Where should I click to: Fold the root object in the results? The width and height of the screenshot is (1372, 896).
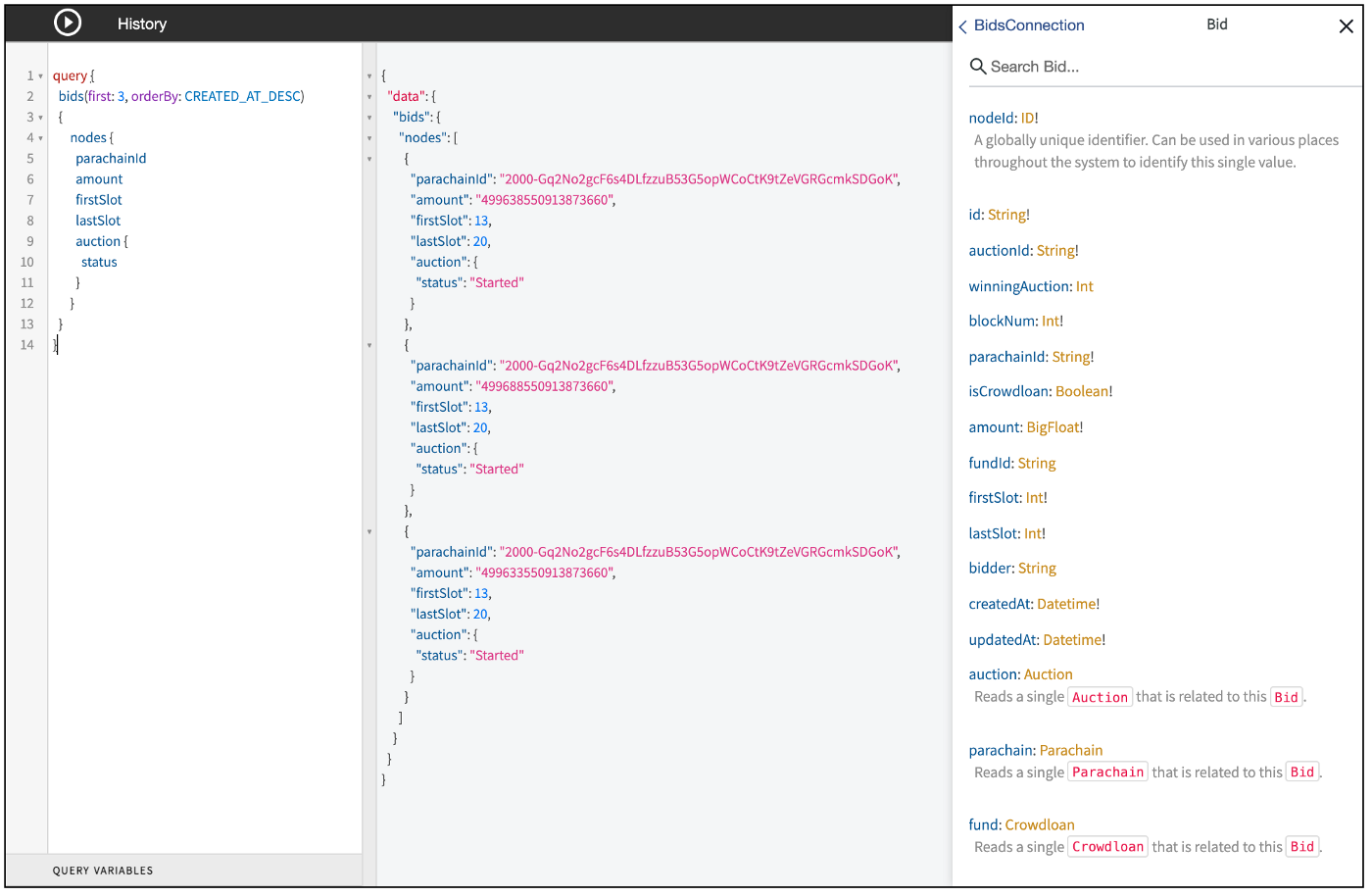click(x=369, y=76)
